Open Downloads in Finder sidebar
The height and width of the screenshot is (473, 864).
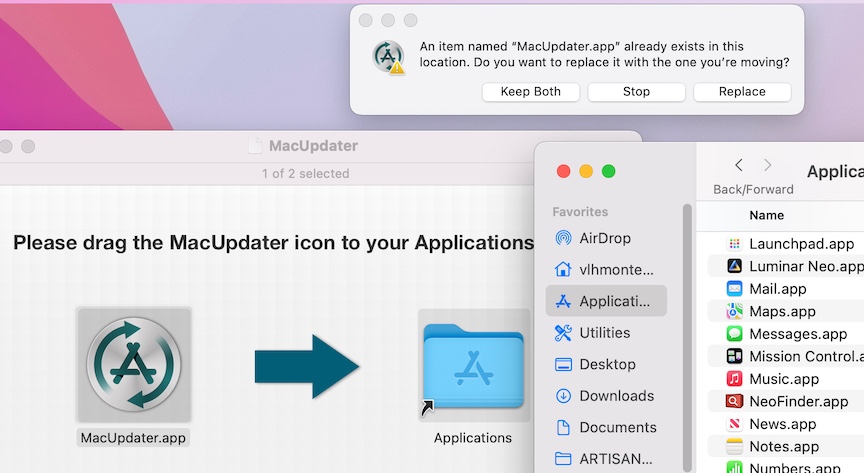coord(604,396)
